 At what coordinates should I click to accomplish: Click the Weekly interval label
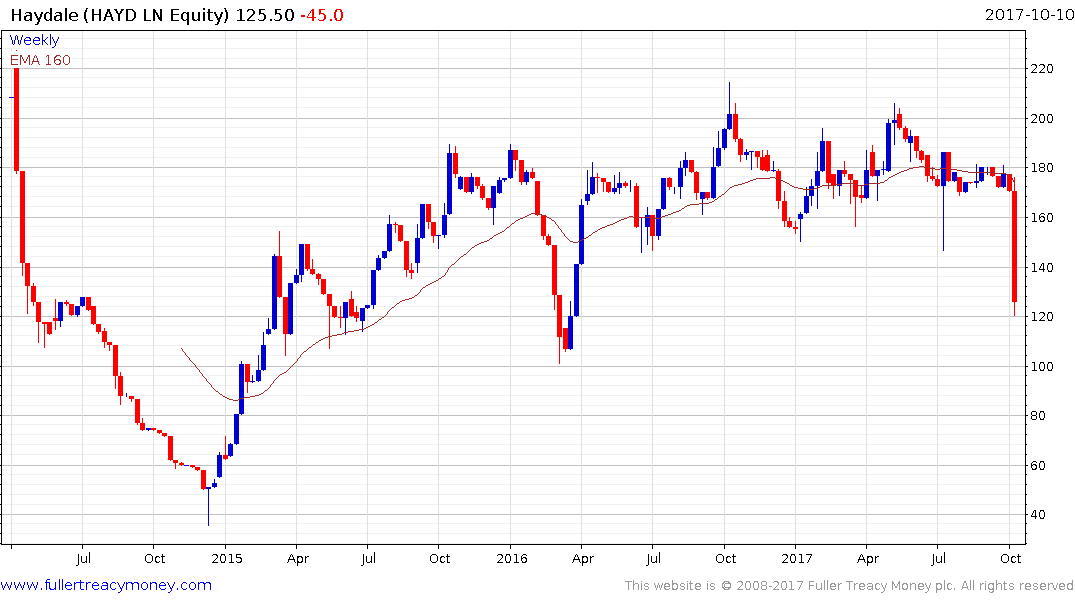point(34,40)
